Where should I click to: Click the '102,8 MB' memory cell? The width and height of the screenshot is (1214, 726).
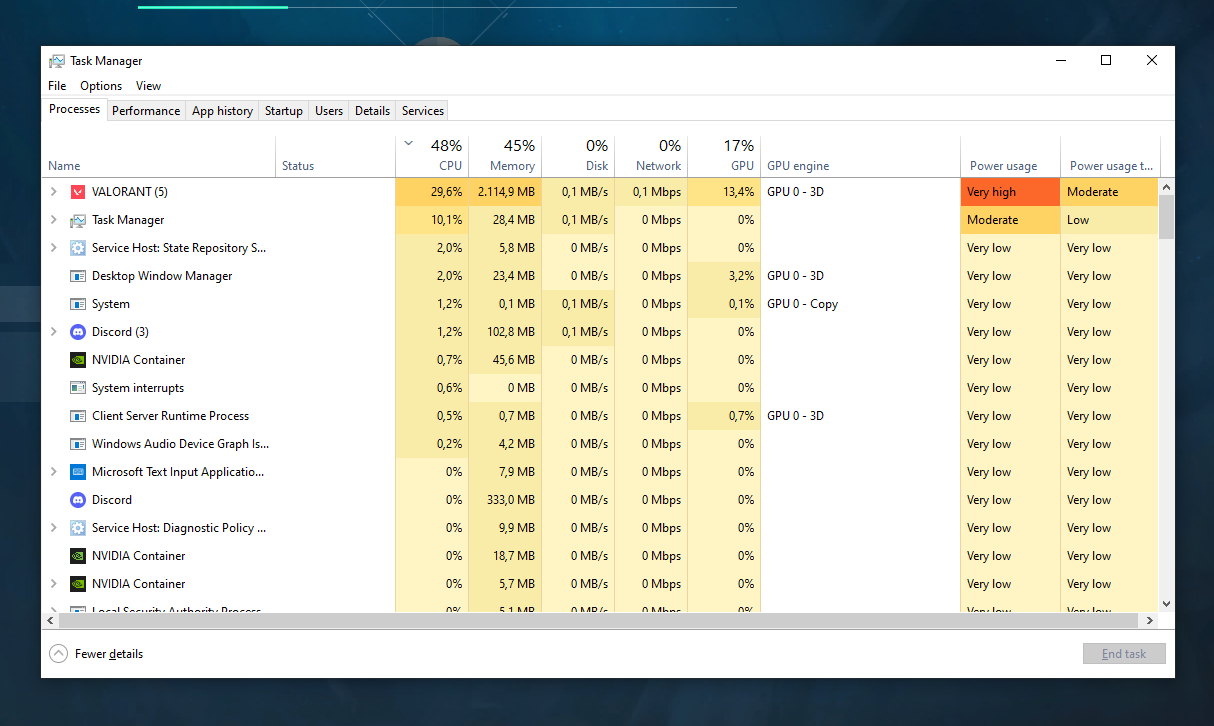click(x=505, y=332)
